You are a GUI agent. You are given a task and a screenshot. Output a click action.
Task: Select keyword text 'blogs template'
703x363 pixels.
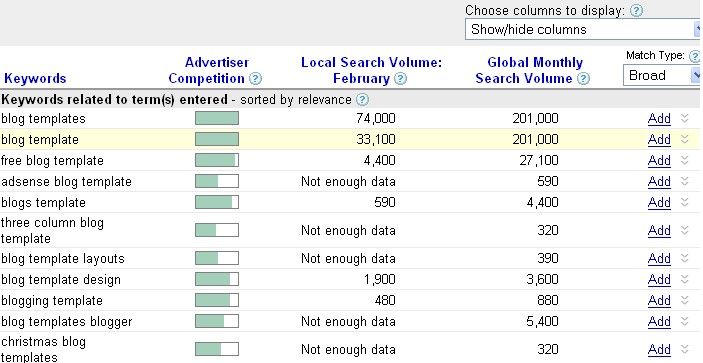click(x=43, y=203)
